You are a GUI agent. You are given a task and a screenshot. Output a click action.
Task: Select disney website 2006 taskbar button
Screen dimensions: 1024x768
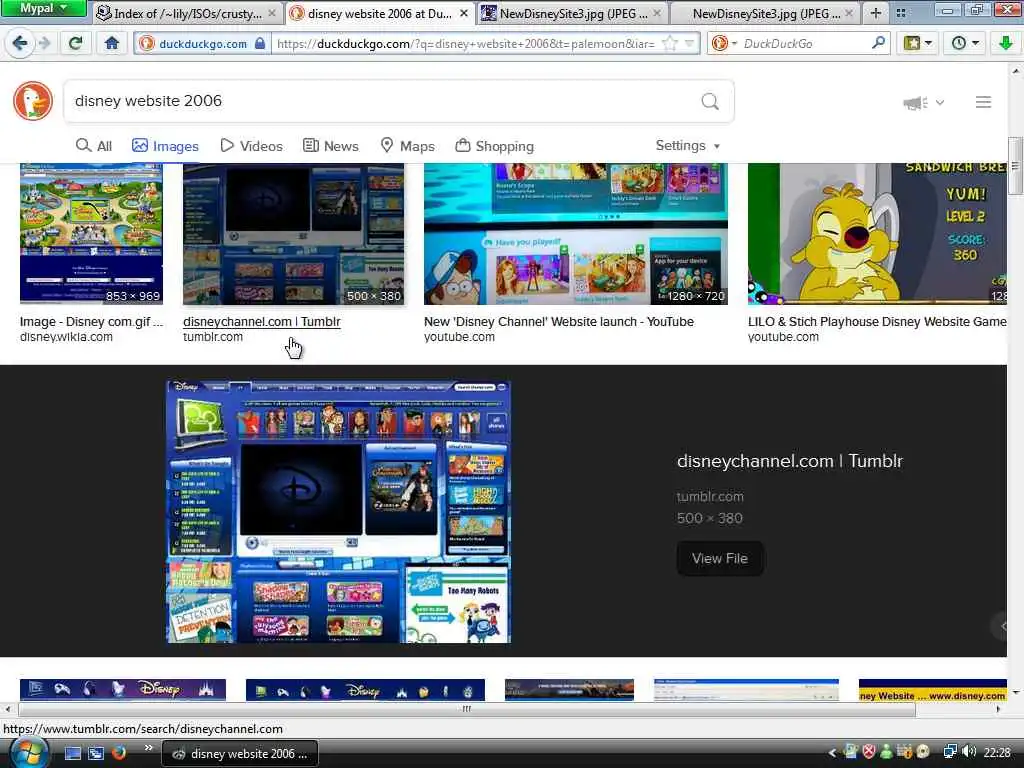(240, 754)
